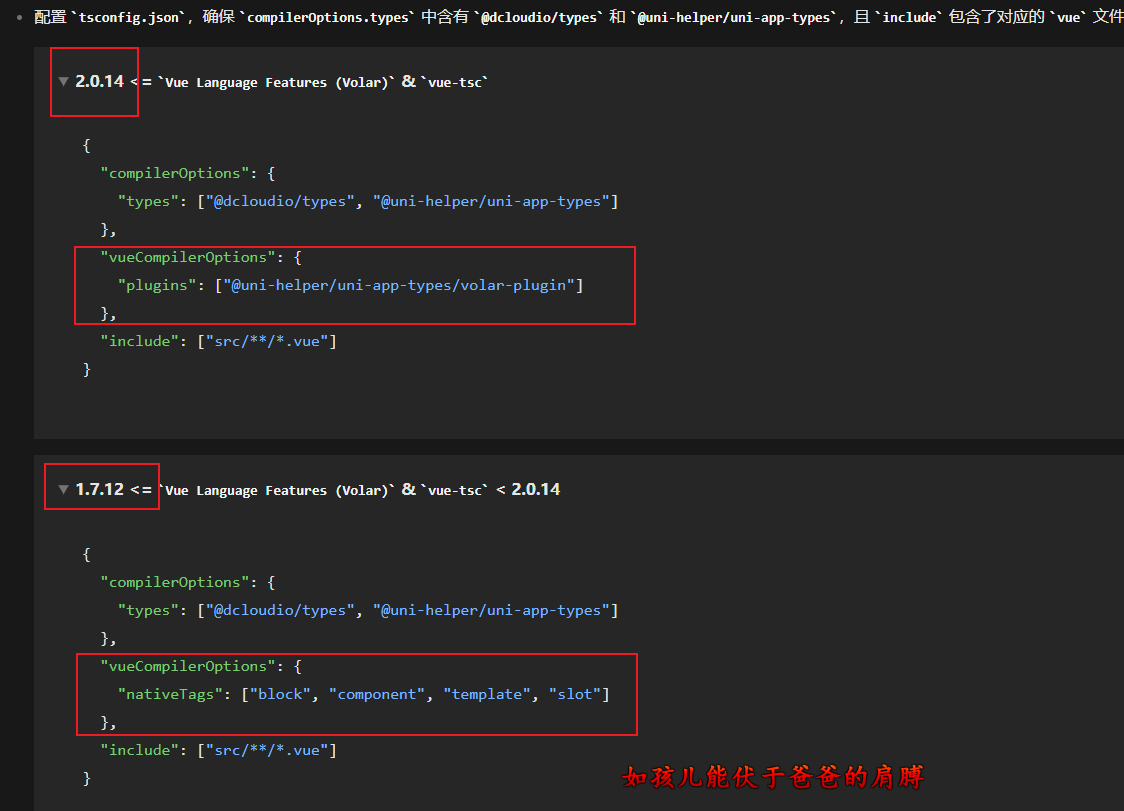The width and height of the screenshot is (1124, 811).
Task: Click "vueCompilerOptions" key in the 1.7.12 block
Action: (x=187, y=666)
